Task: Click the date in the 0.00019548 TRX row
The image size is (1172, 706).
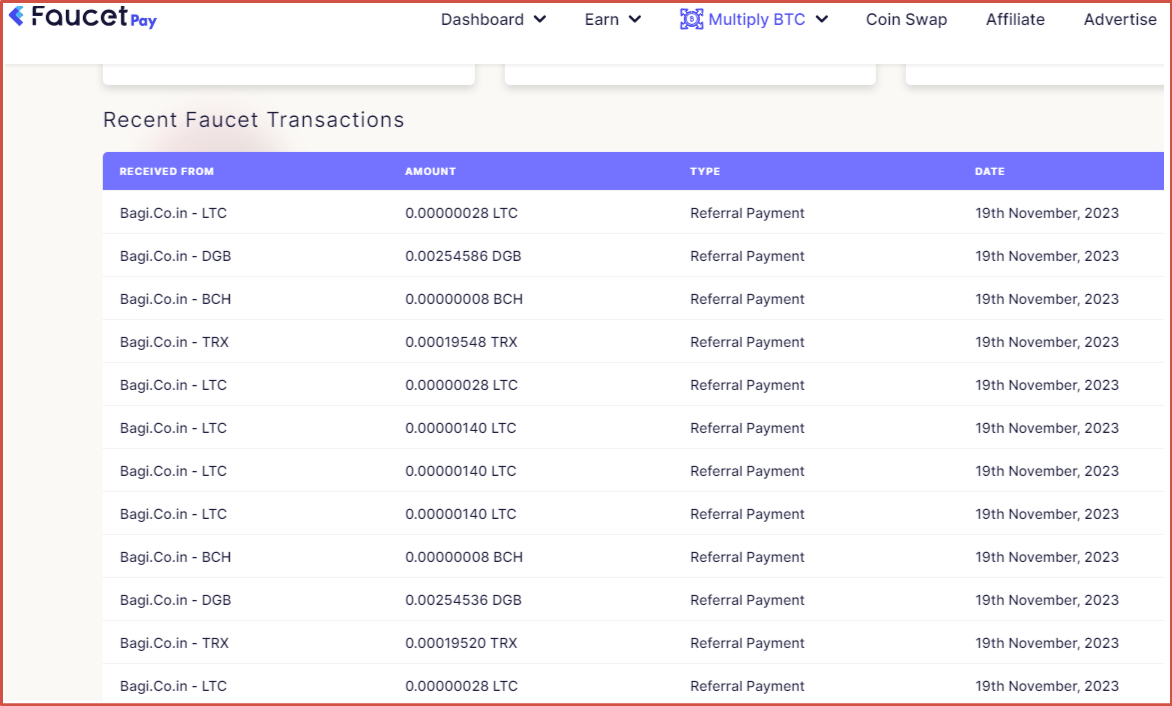Action: coord(1046,342)
